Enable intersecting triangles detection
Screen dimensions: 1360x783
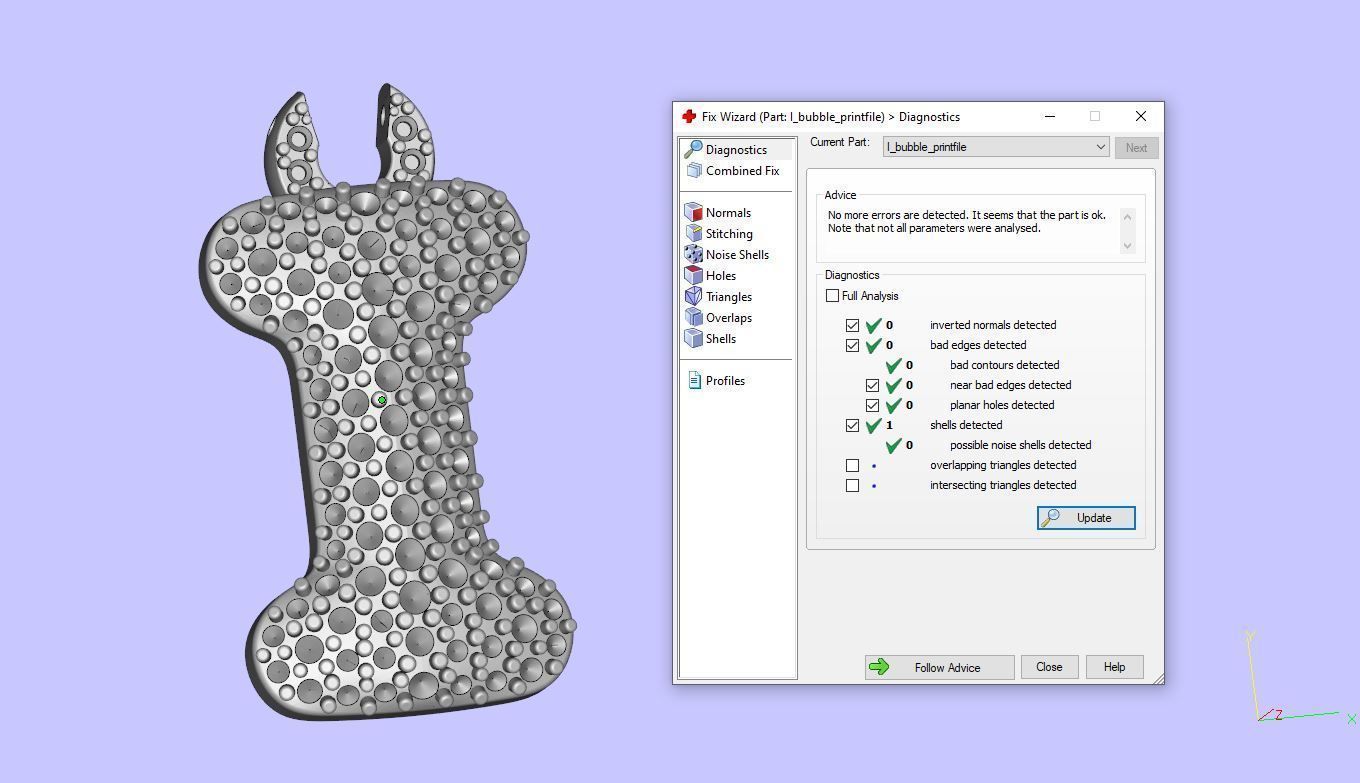coord(852,485)
